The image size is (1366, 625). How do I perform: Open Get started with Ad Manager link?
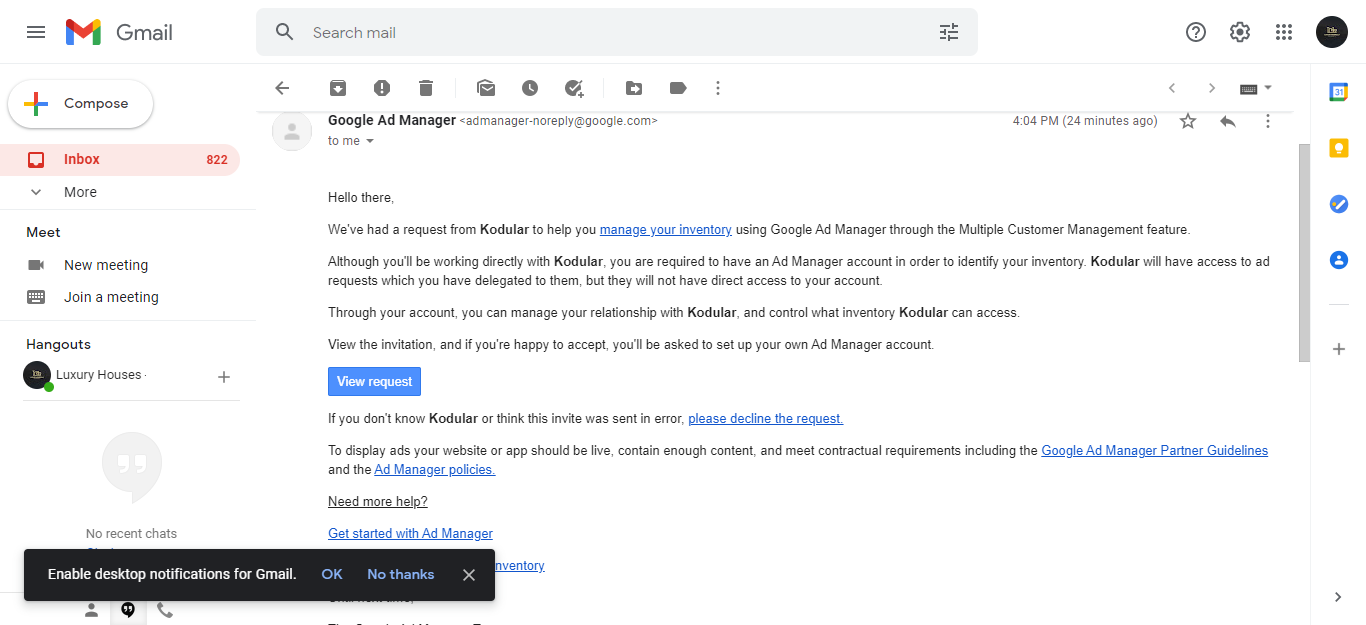click(410, 533)
